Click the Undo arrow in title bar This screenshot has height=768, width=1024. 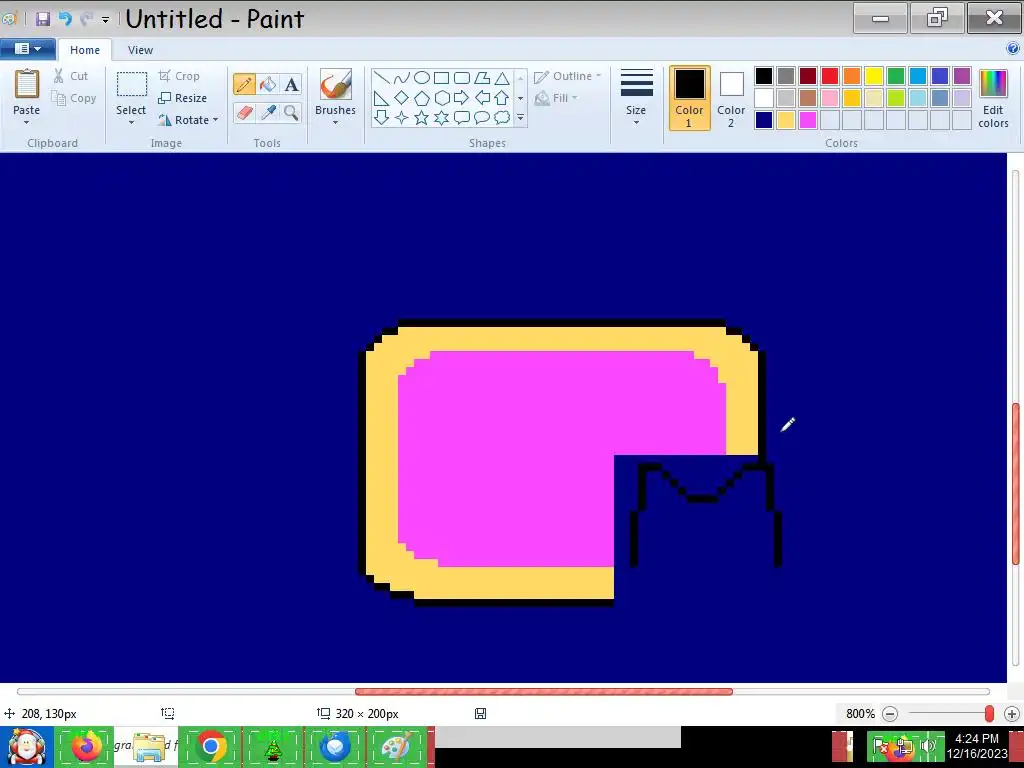coord(65,19)
